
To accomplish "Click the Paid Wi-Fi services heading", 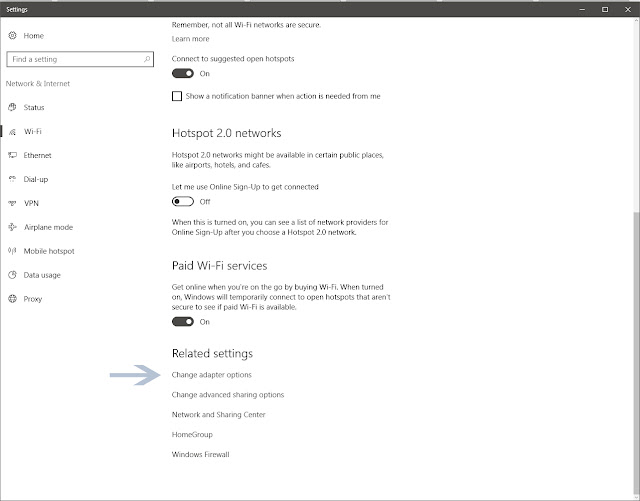I will point(220,266).
